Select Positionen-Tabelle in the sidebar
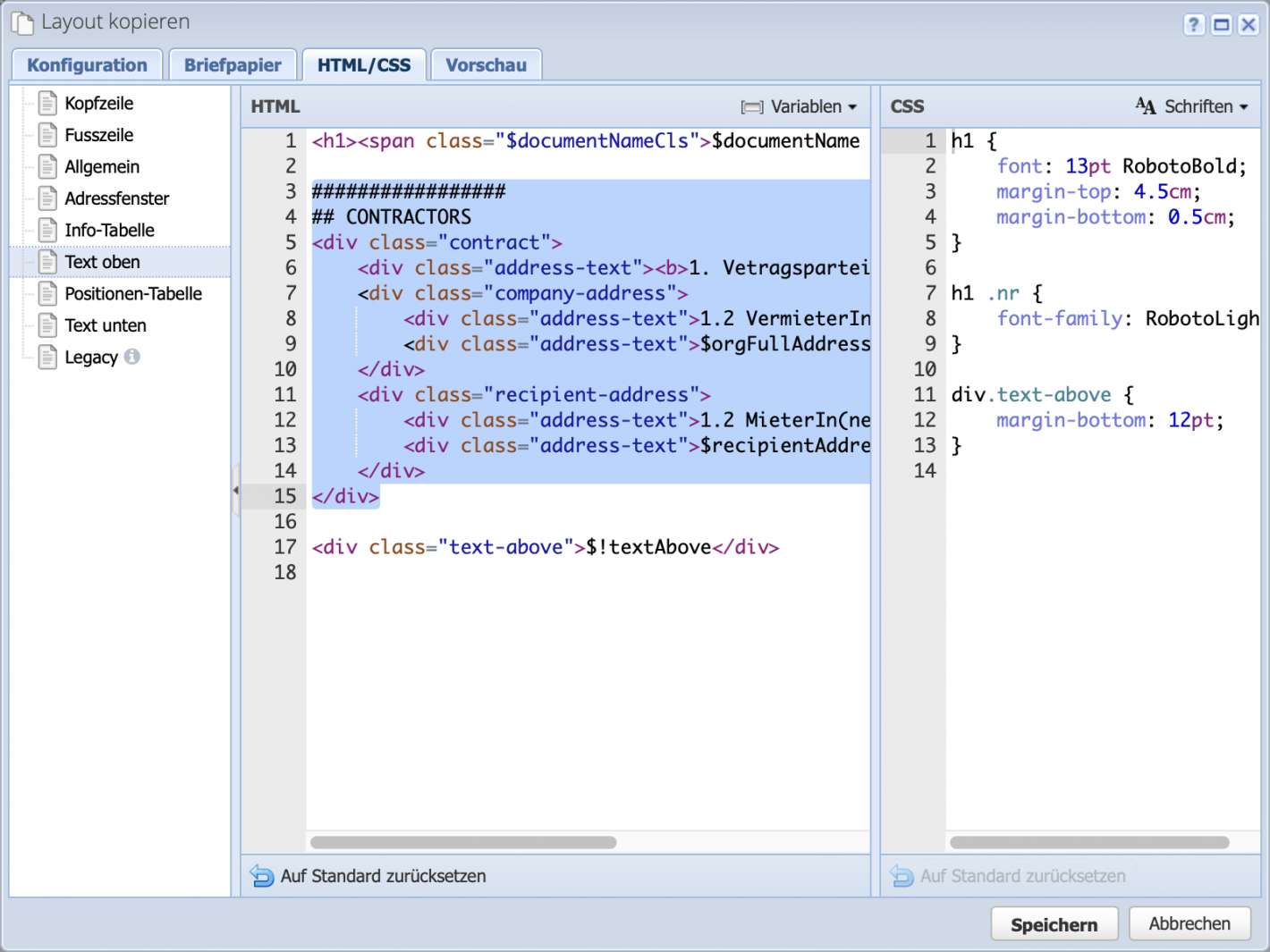The width and height of the screenshot is (1270, 952). [131, 293]
